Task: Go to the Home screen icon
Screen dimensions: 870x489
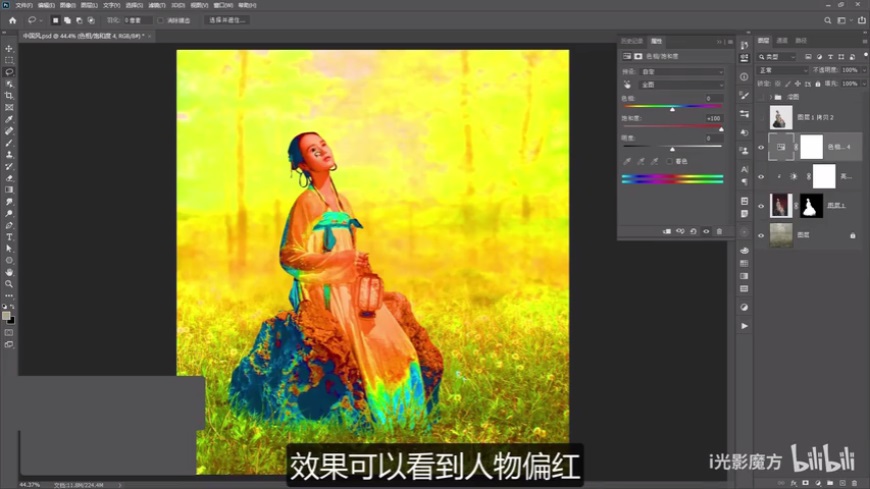Action: (13, 20)
